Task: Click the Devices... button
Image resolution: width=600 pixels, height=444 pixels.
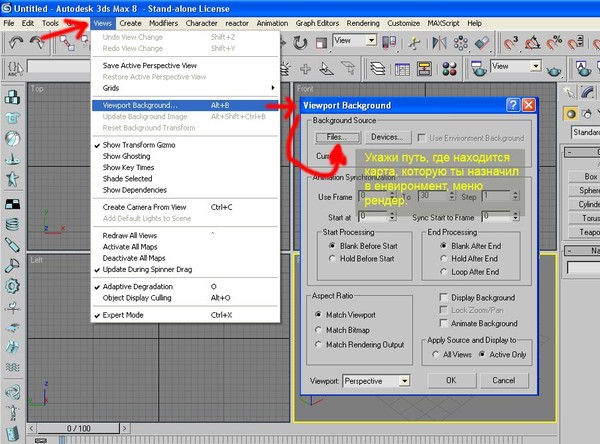Action: pos(387,137)
